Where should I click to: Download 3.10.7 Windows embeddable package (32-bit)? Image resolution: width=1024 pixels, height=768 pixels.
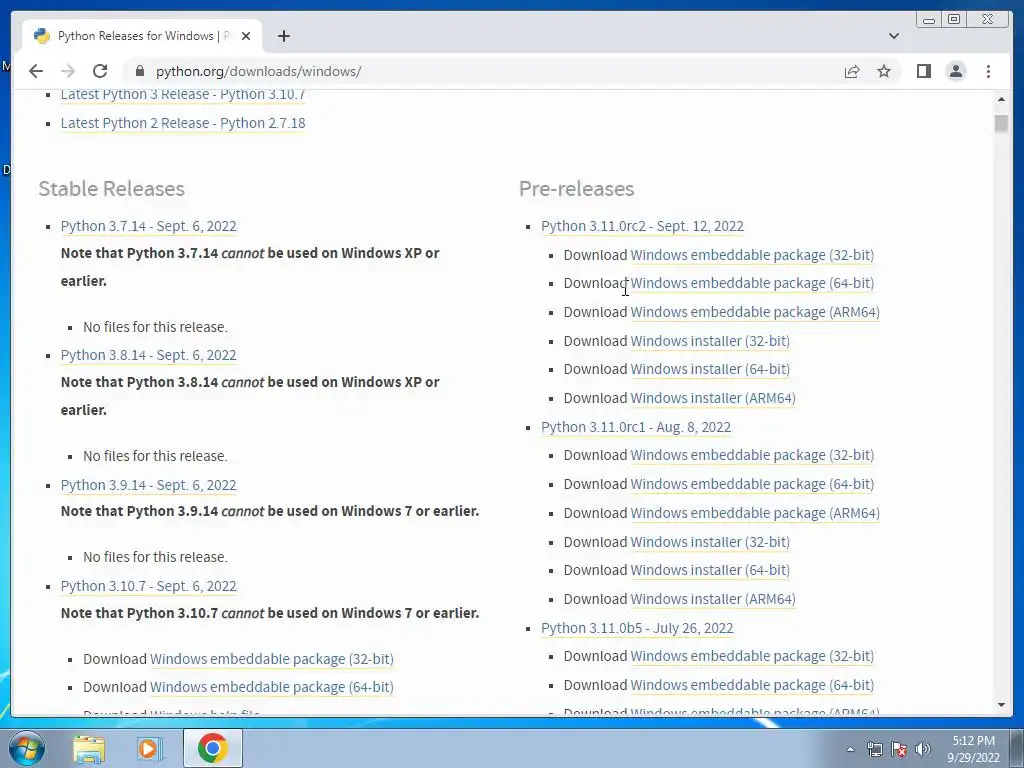pyautogui.click(x=272, y=659)
